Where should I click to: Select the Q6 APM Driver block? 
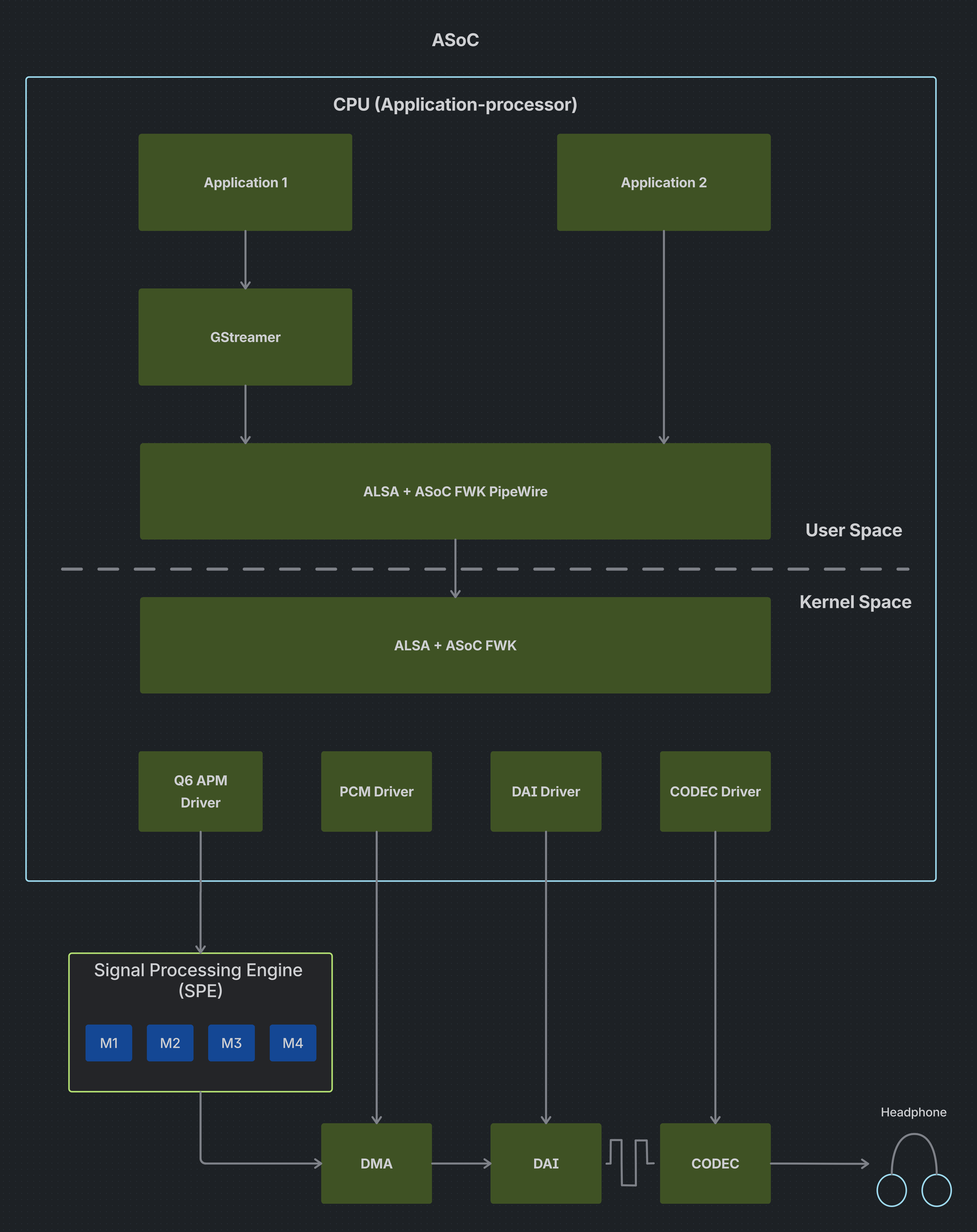pos(201,791)
